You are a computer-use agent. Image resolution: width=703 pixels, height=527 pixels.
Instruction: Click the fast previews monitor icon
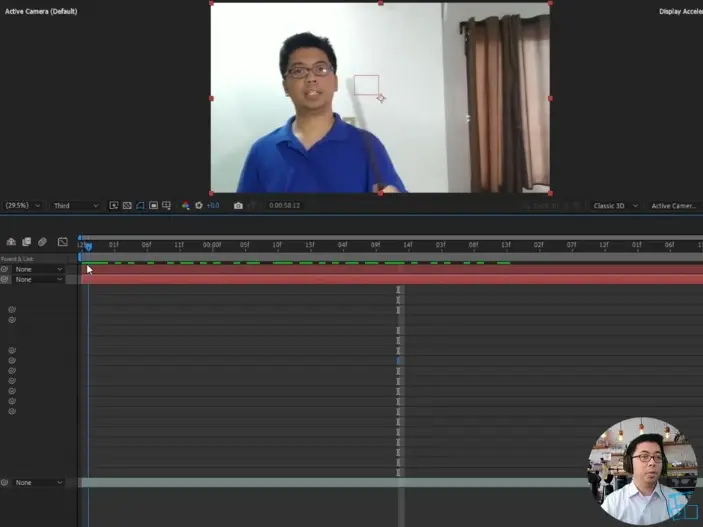tap(114, 206)
